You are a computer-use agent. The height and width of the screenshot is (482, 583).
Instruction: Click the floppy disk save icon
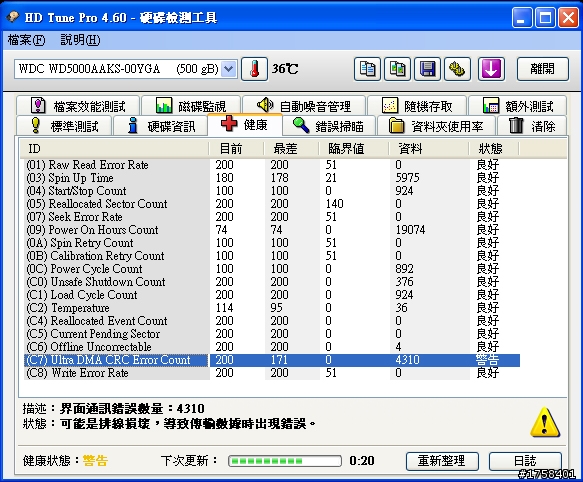coord(428,69)
